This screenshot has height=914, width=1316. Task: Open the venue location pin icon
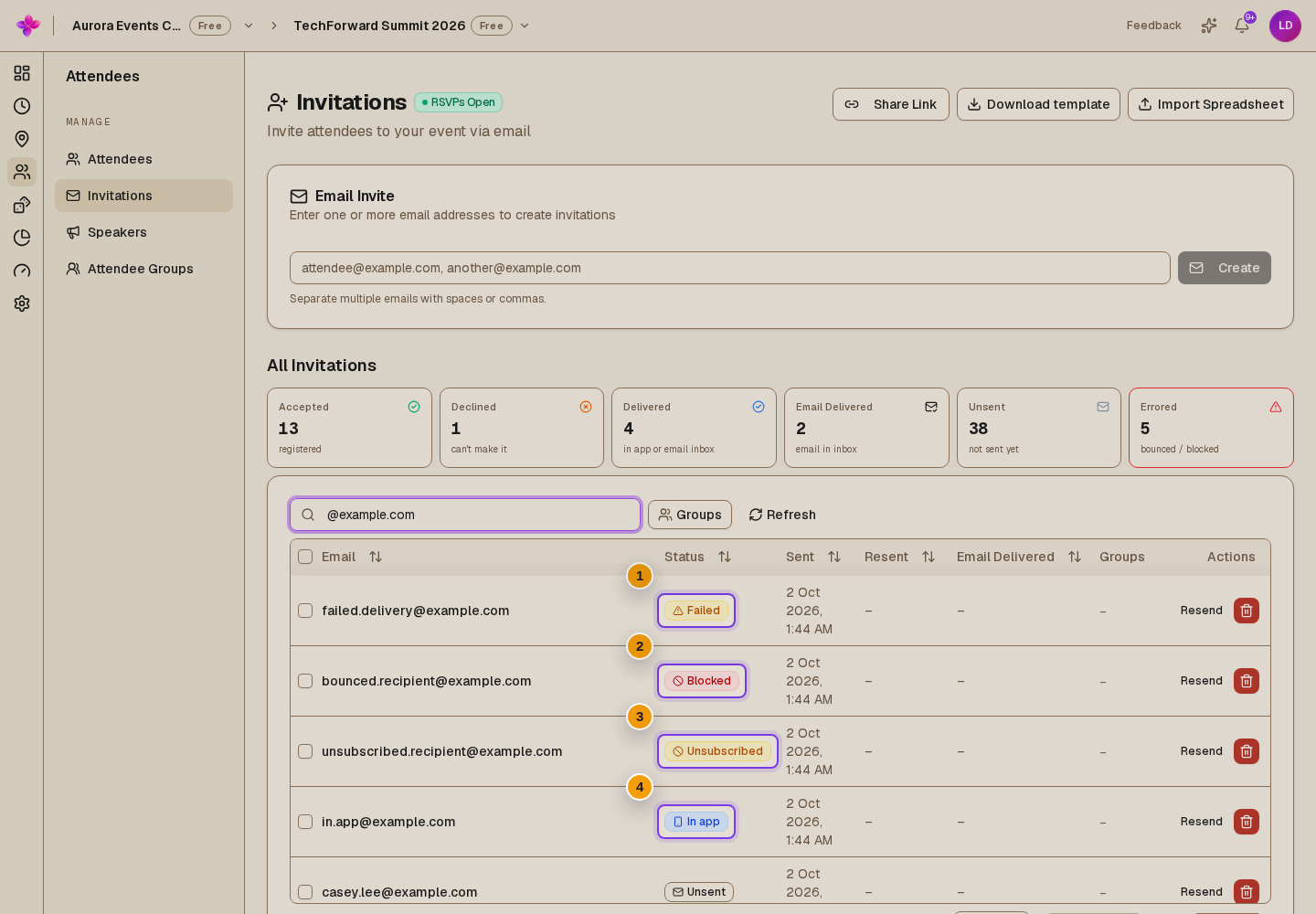(x=22, y=139)
